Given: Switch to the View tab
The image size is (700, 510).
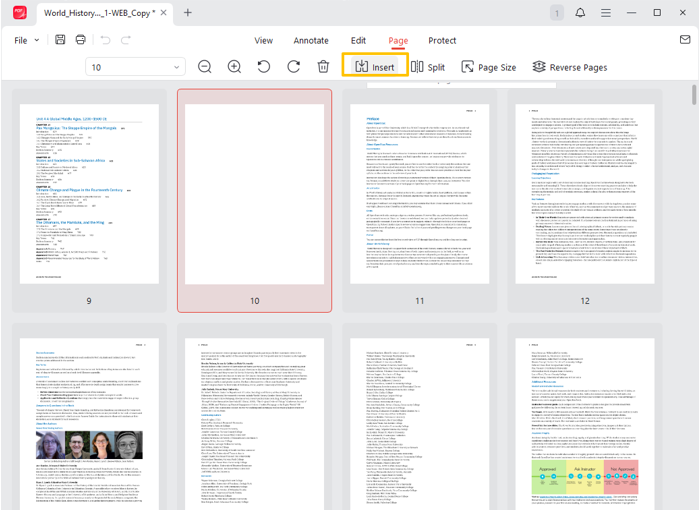Looking at the screenshot, I should click(263, 40).
